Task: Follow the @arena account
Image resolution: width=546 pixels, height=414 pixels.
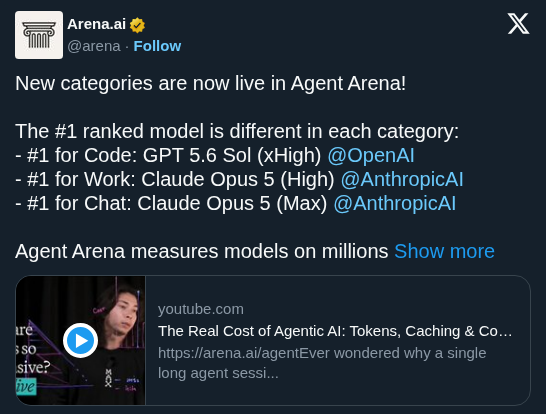Action: [157, 46]
